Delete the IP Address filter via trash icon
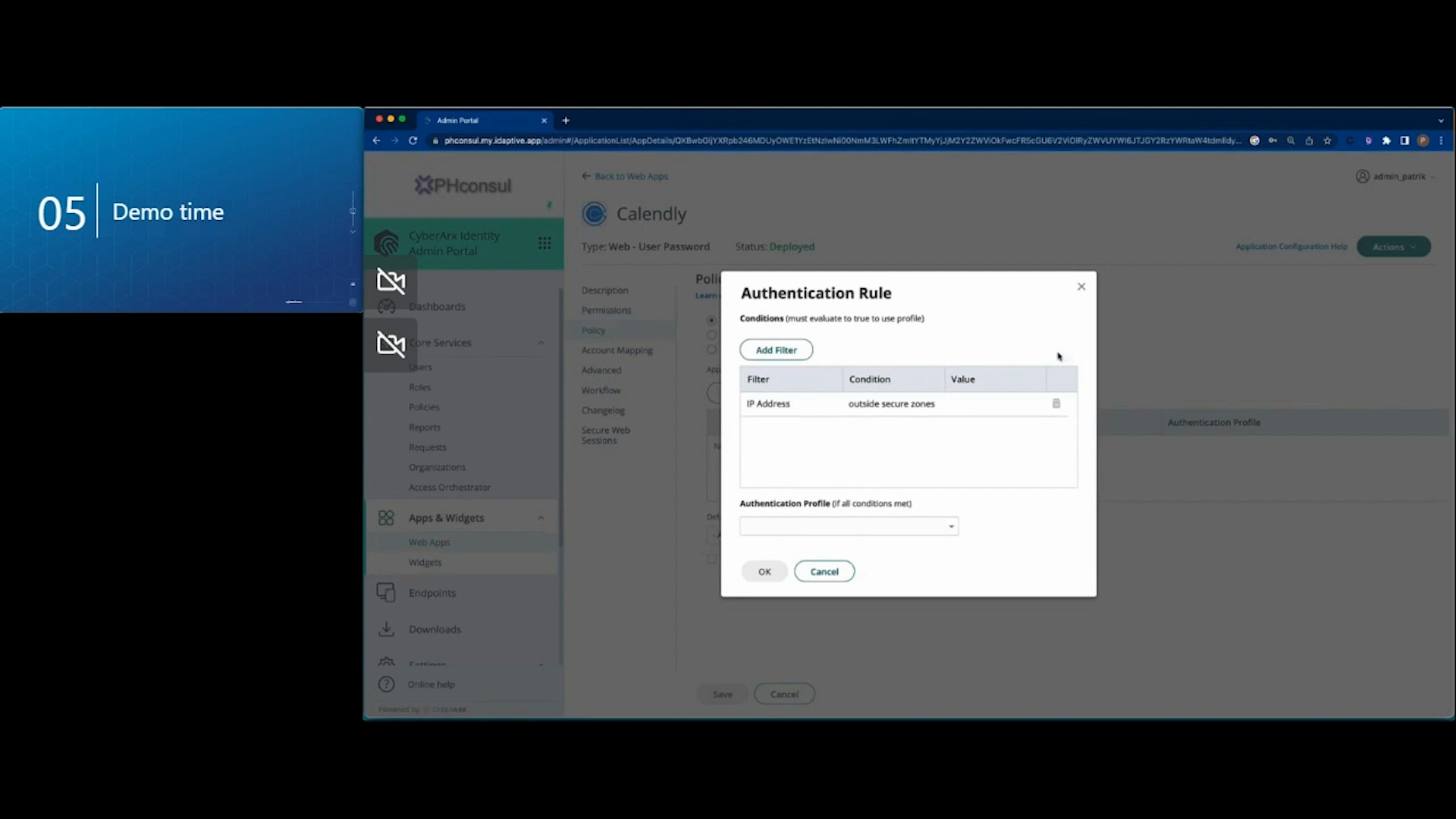The image size is (1456, 819). (1056, 403)
